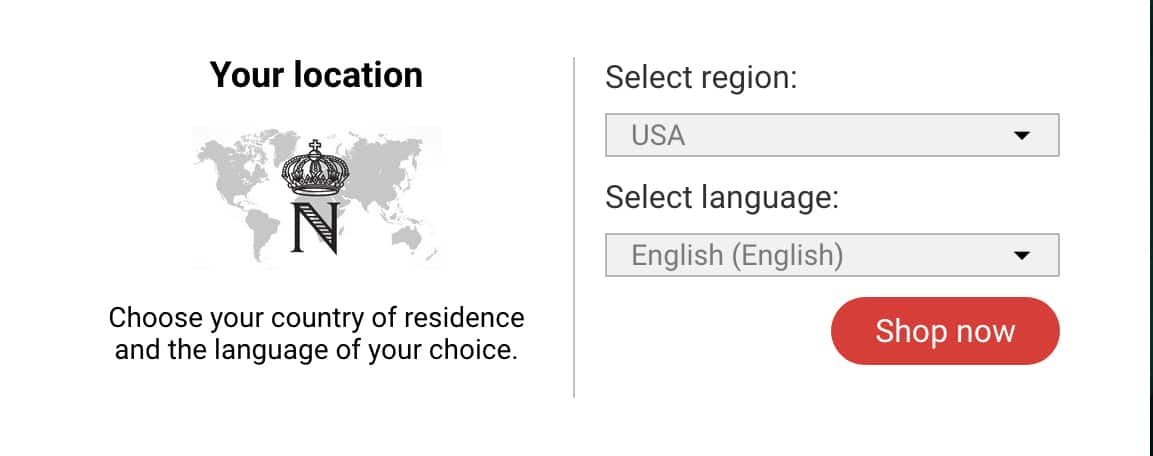
Task: Click the crown icon above the N
Action: [315, 168]
